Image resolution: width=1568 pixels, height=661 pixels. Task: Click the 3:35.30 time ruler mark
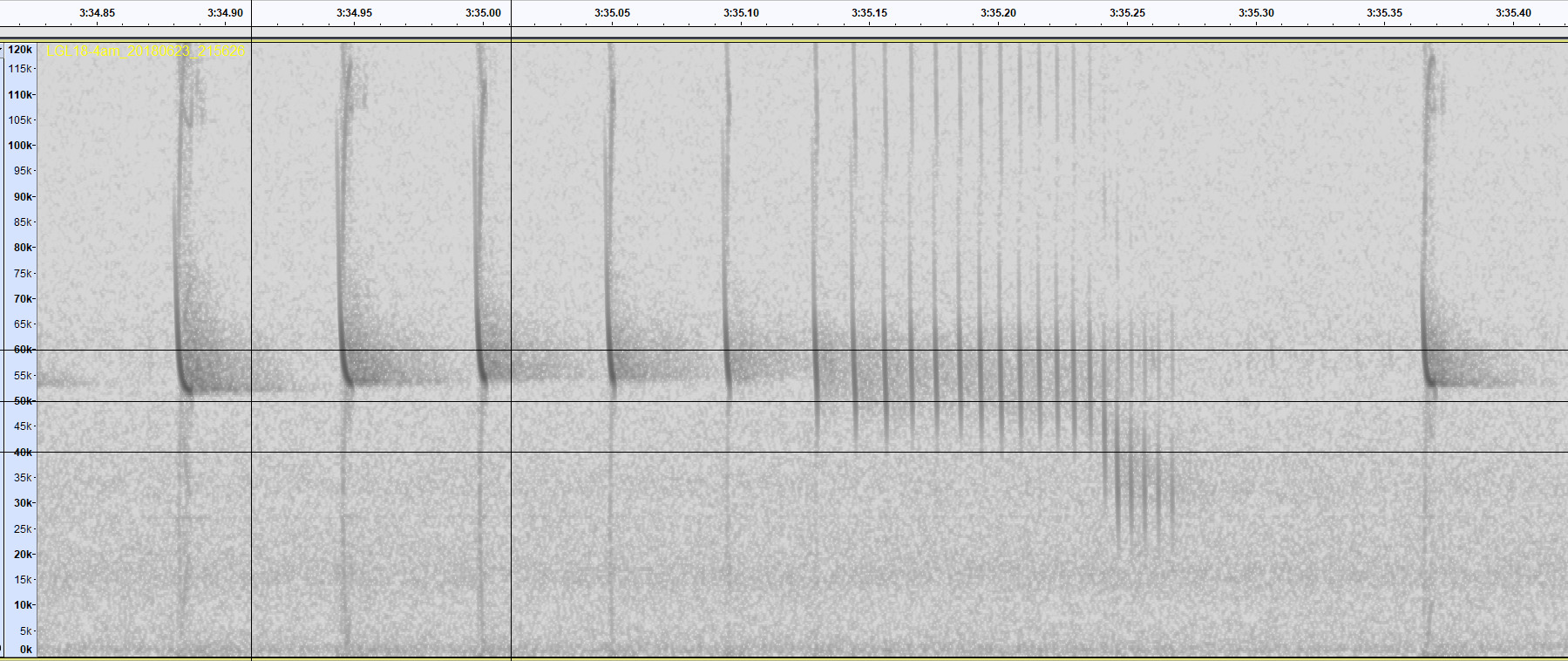pos(1257,13)
